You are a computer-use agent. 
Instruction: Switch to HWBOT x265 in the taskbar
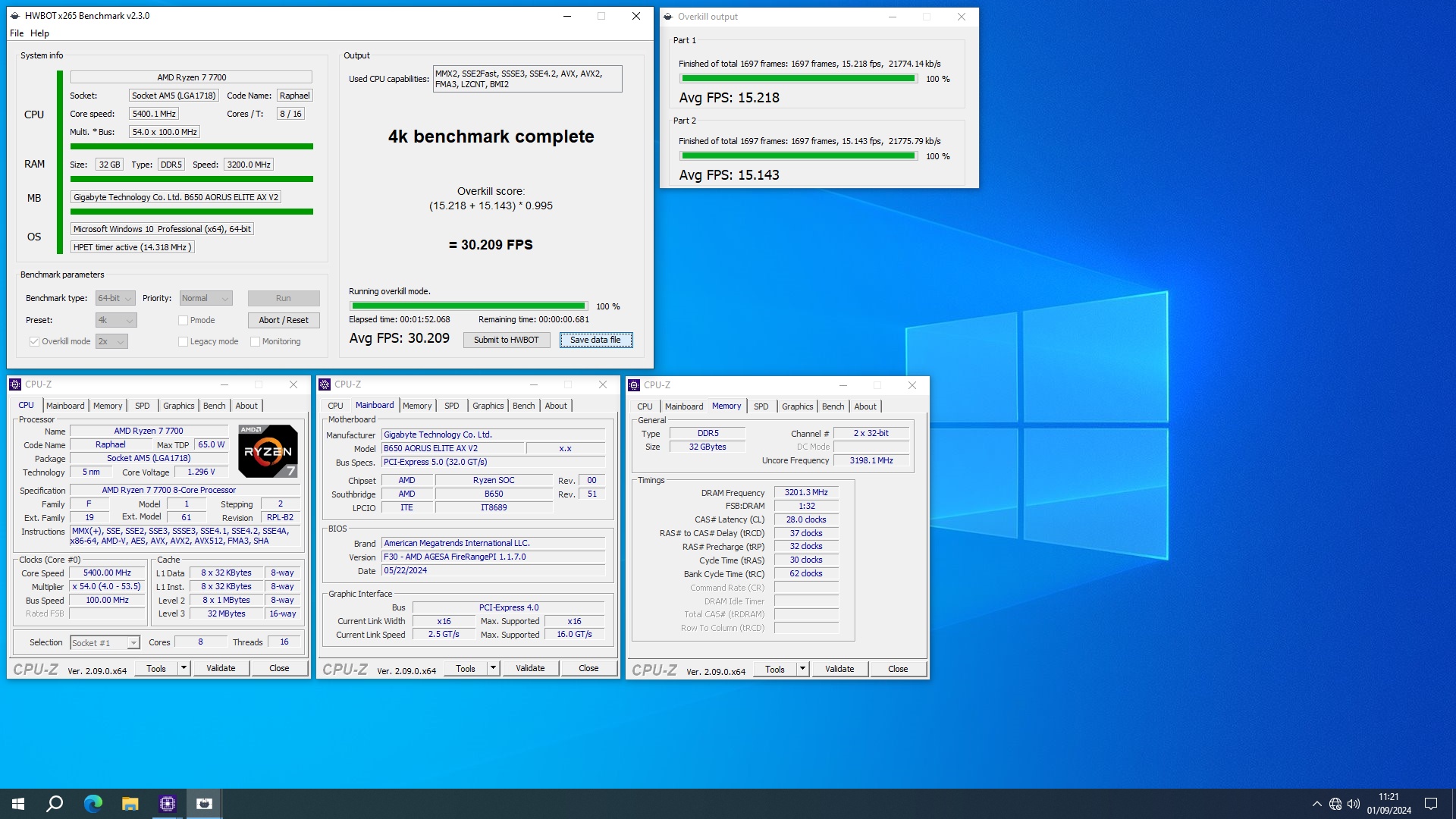(204, 804)
